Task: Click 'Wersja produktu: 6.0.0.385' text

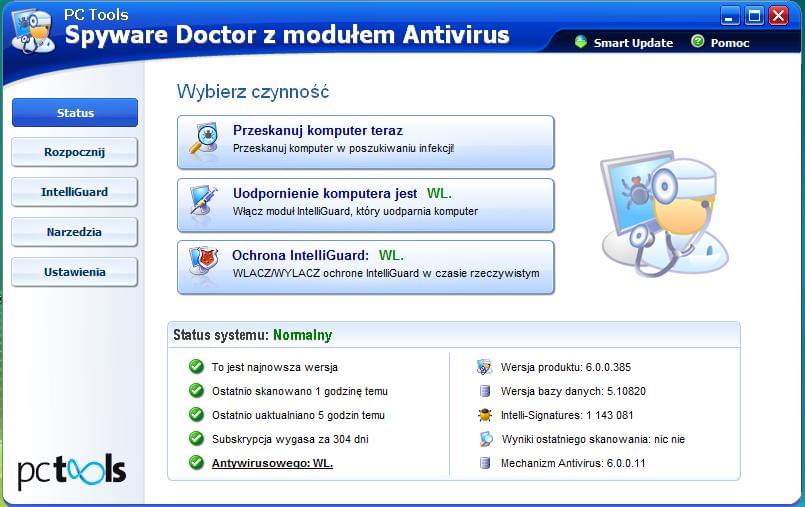Action: pyautogui.click(x=566, y=367)
